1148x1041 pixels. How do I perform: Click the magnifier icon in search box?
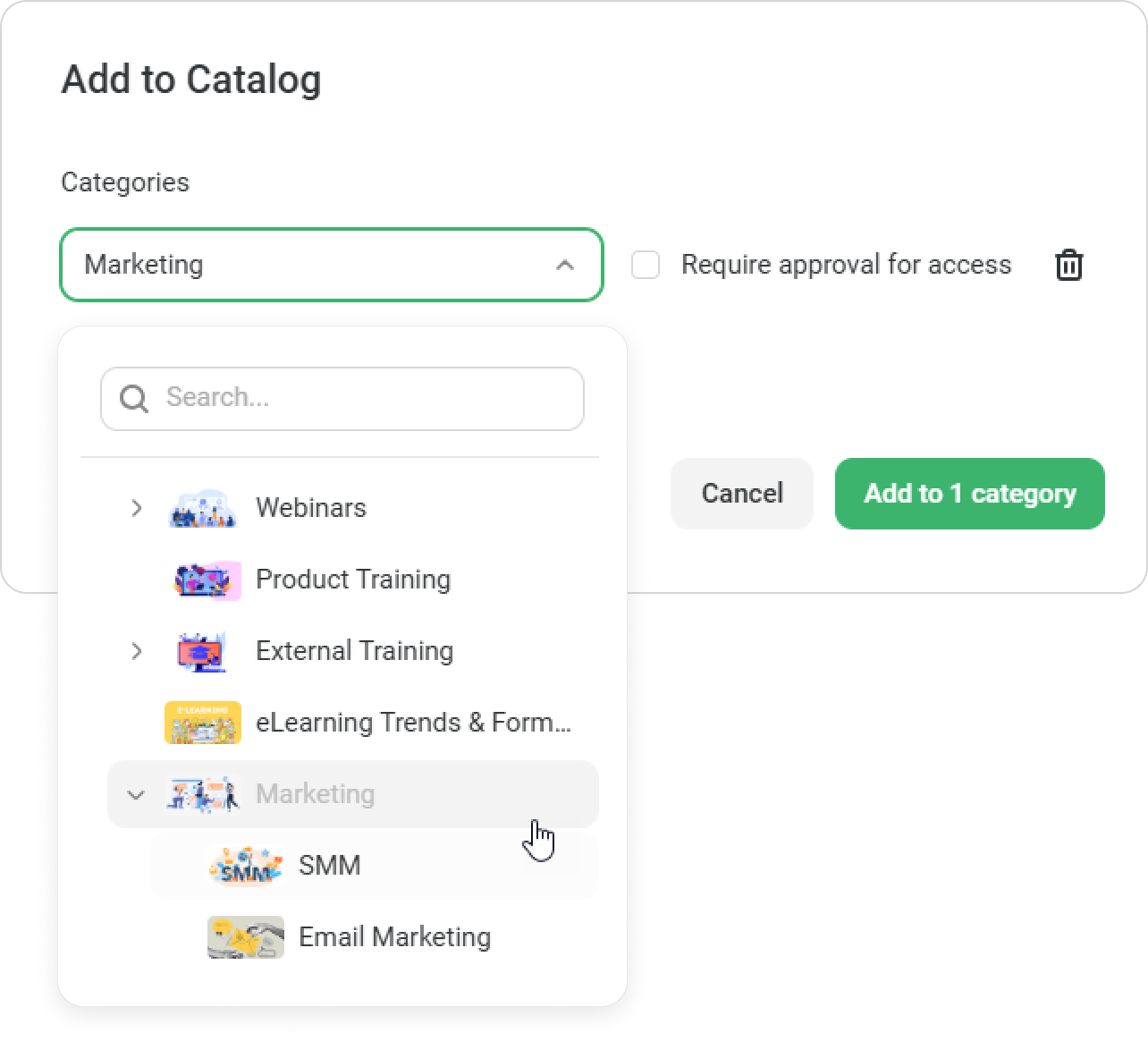134,398
